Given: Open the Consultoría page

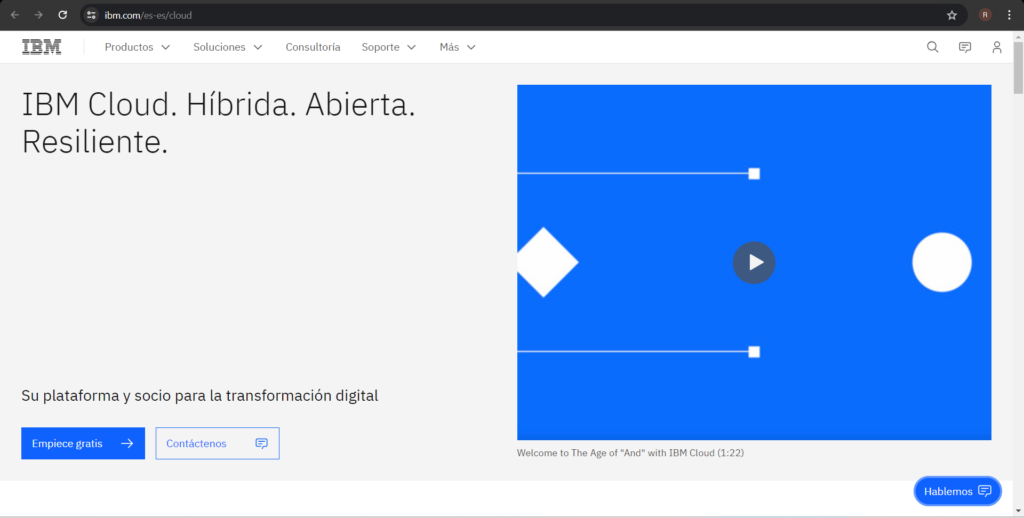Looking at the screenshot, I should 313,47.
